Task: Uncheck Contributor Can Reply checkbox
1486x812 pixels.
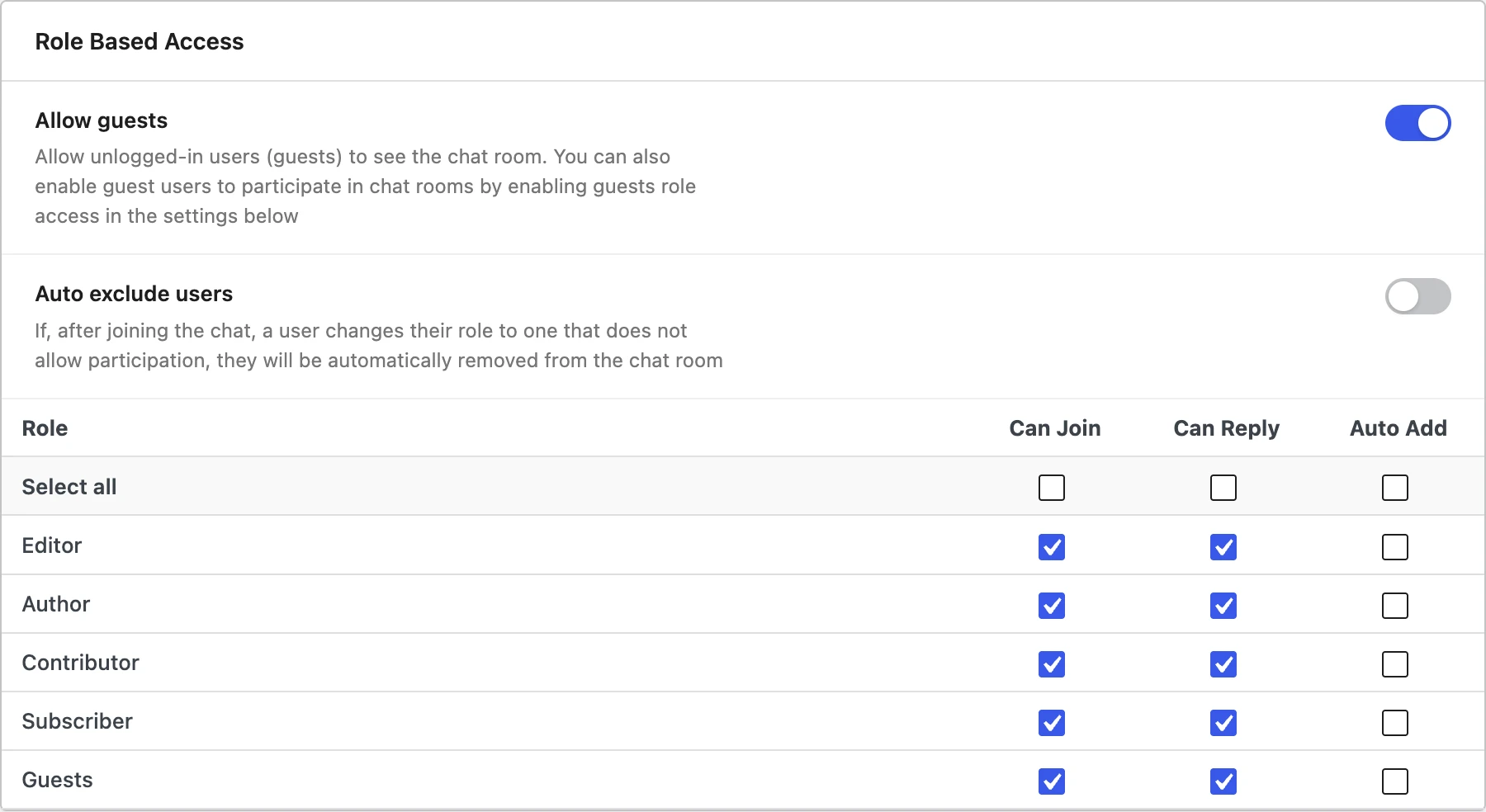Action: 1223,664
